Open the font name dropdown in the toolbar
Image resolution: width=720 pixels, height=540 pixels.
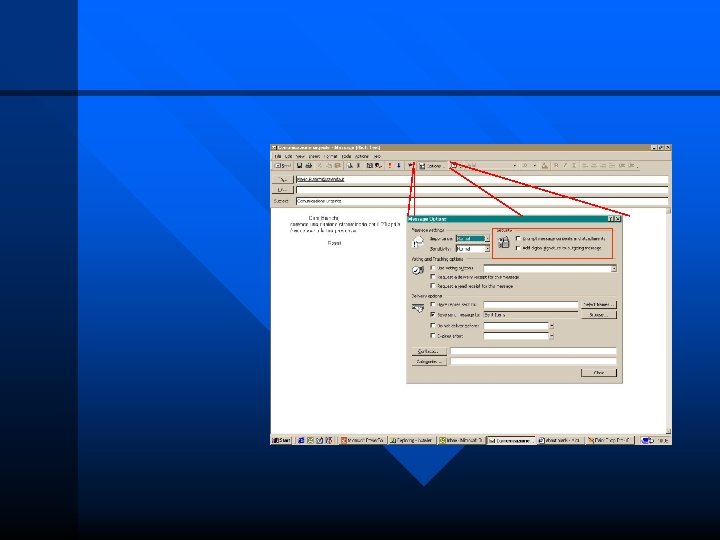click(514, 165)
